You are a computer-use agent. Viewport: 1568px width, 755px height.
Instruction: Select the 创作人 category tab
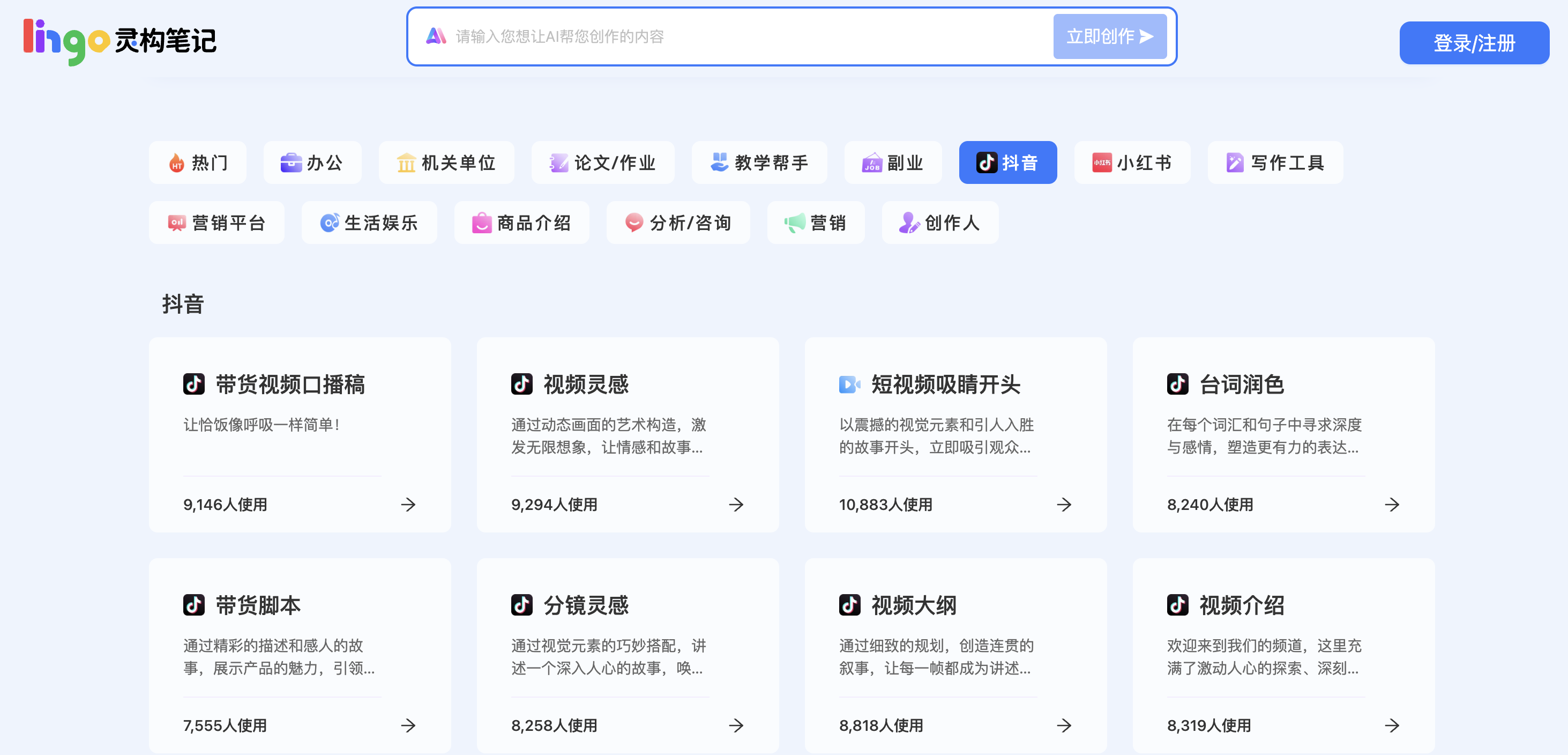[940, 223]
